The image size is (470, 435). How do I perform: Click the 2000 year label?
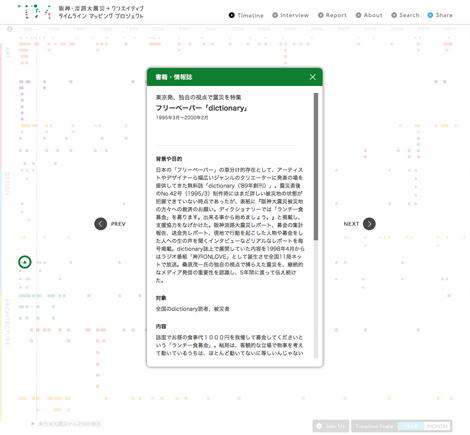(158, 29)
